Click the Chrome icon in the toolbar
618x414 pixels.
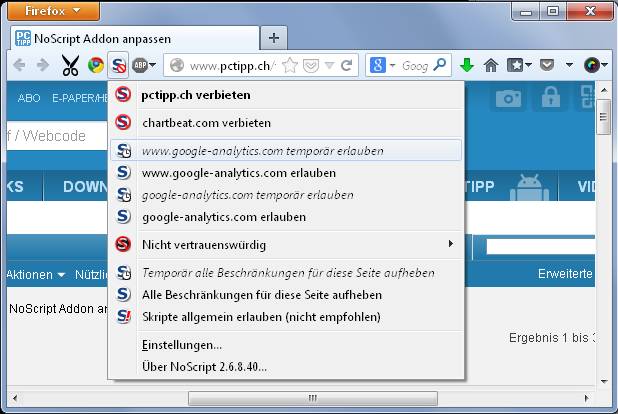(96, 65)
